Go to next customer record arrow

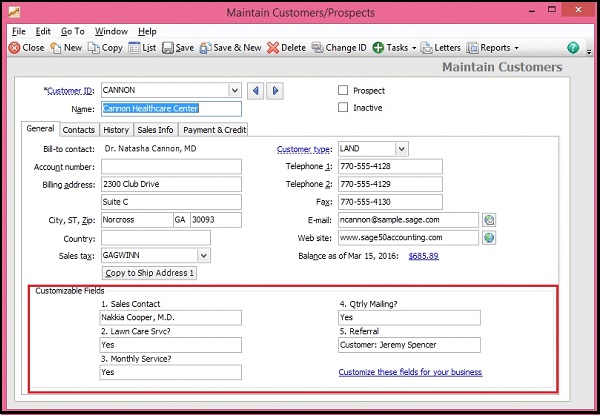(275, 91)
